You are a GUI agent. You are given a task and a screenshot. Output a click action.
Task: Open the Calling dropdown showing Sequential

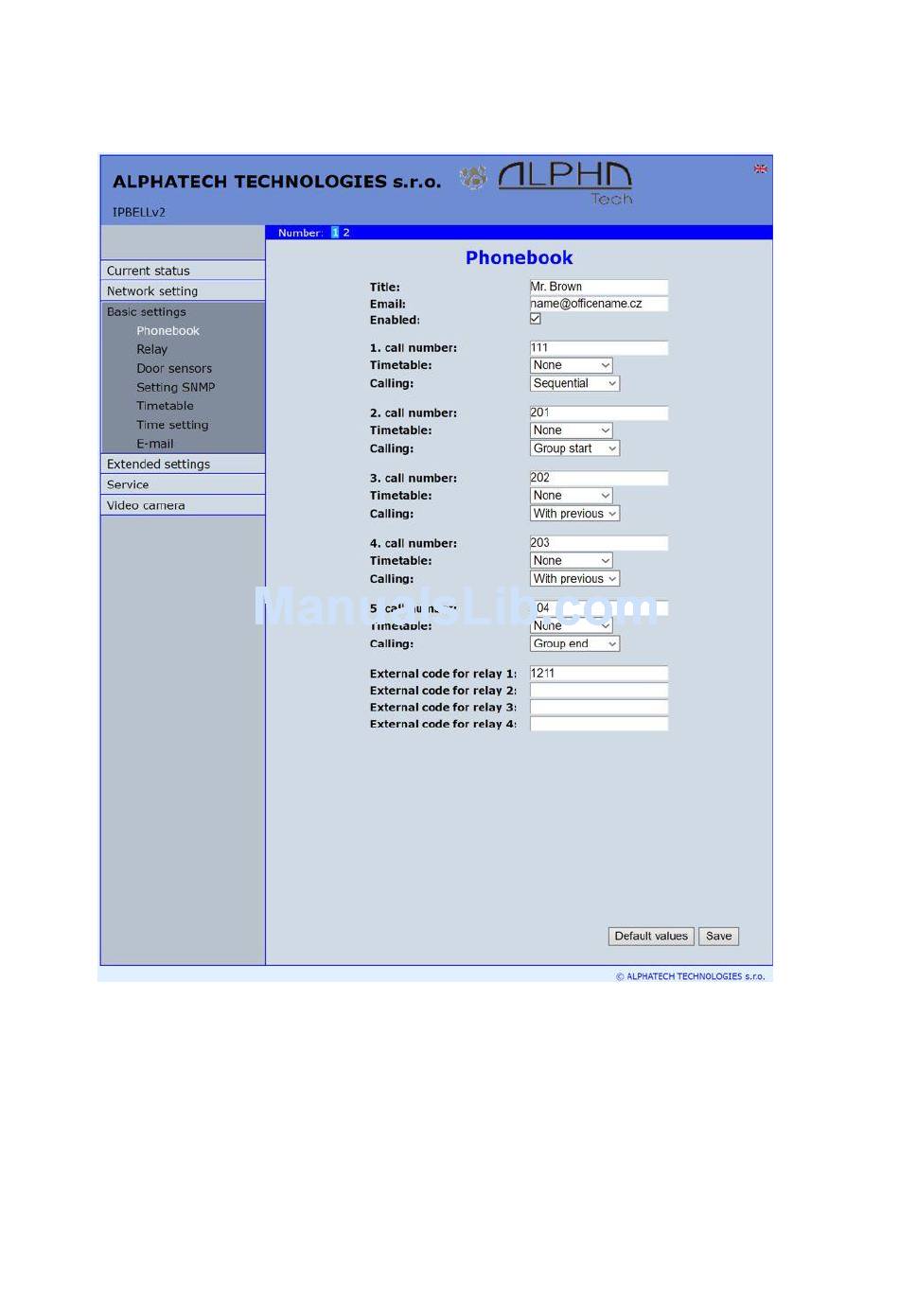point(575,383)
